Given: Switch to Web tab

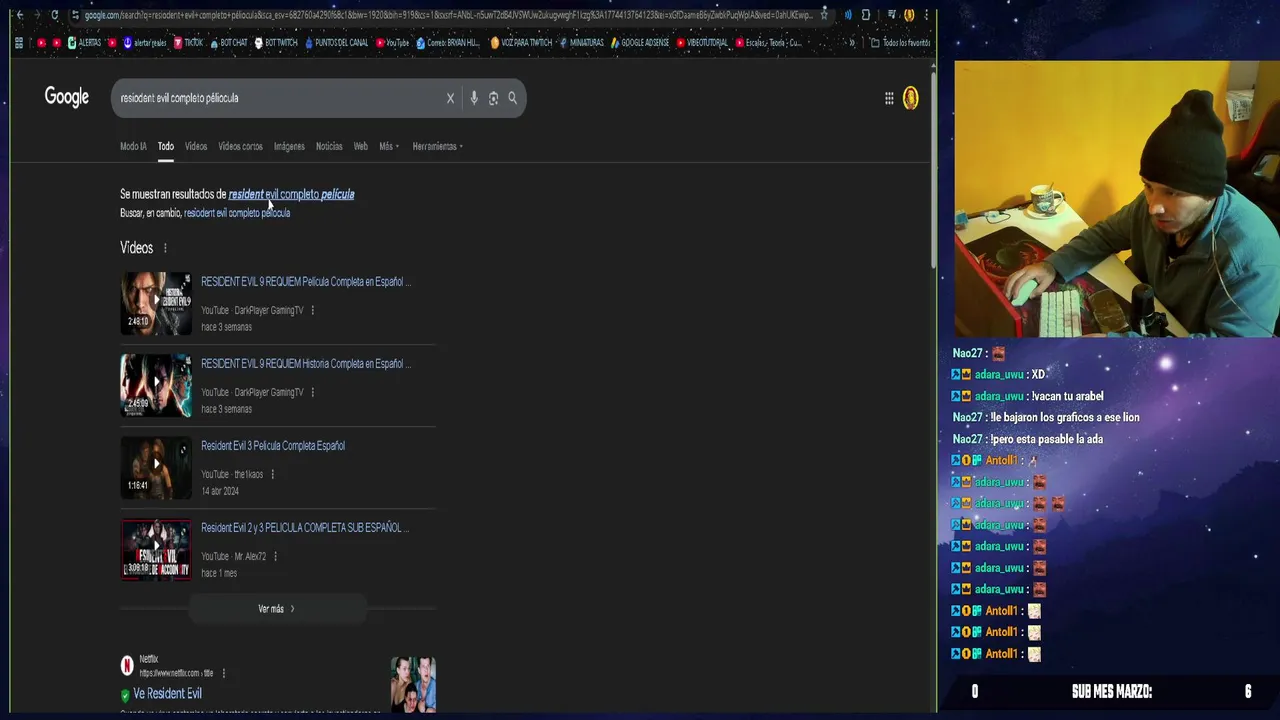Looking at the screenshot, I should click(361, 146).
